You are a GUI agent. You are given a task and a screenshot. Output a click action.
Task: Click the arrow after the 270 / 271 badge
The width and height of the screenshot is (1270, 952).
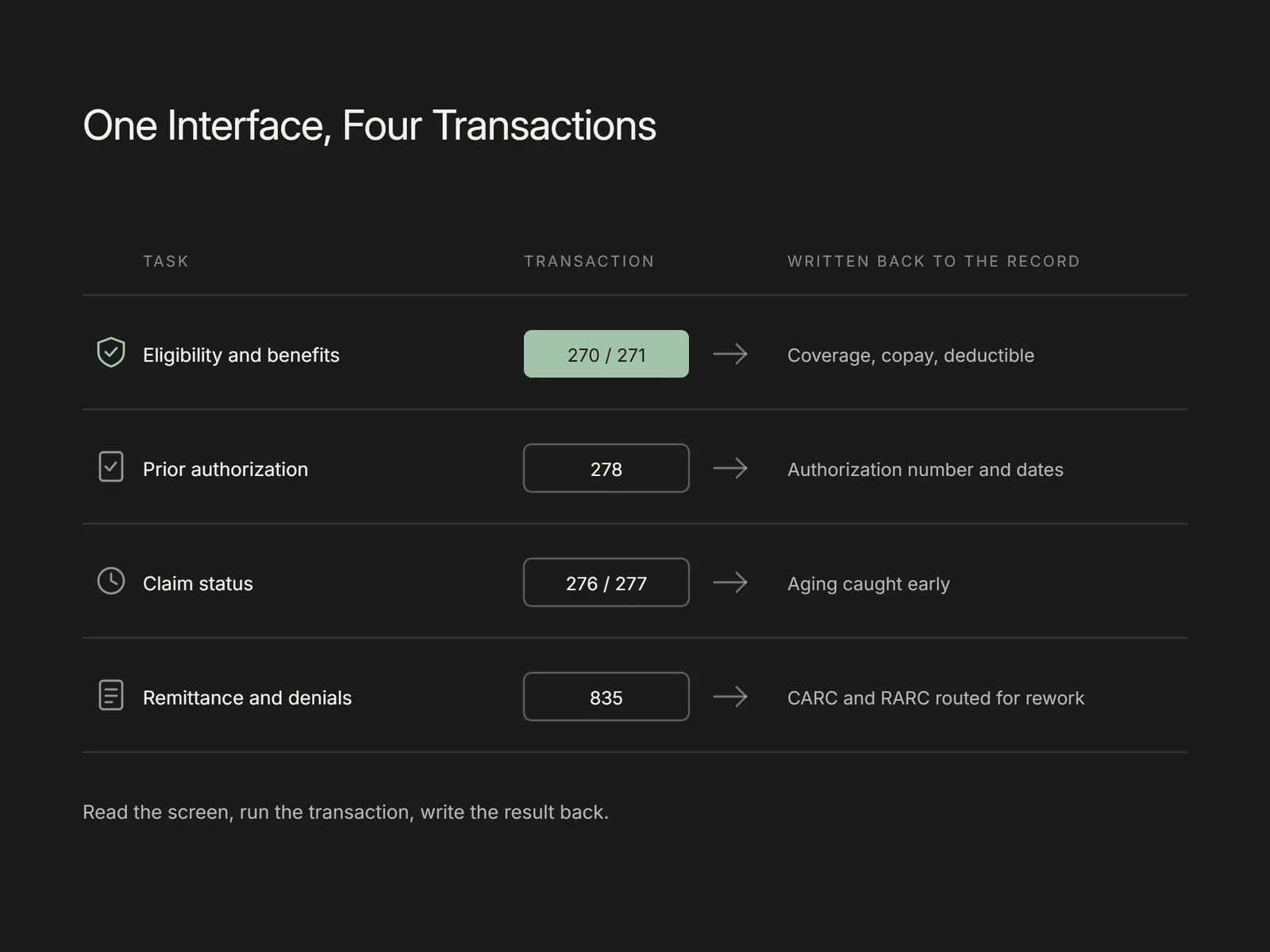730,354
